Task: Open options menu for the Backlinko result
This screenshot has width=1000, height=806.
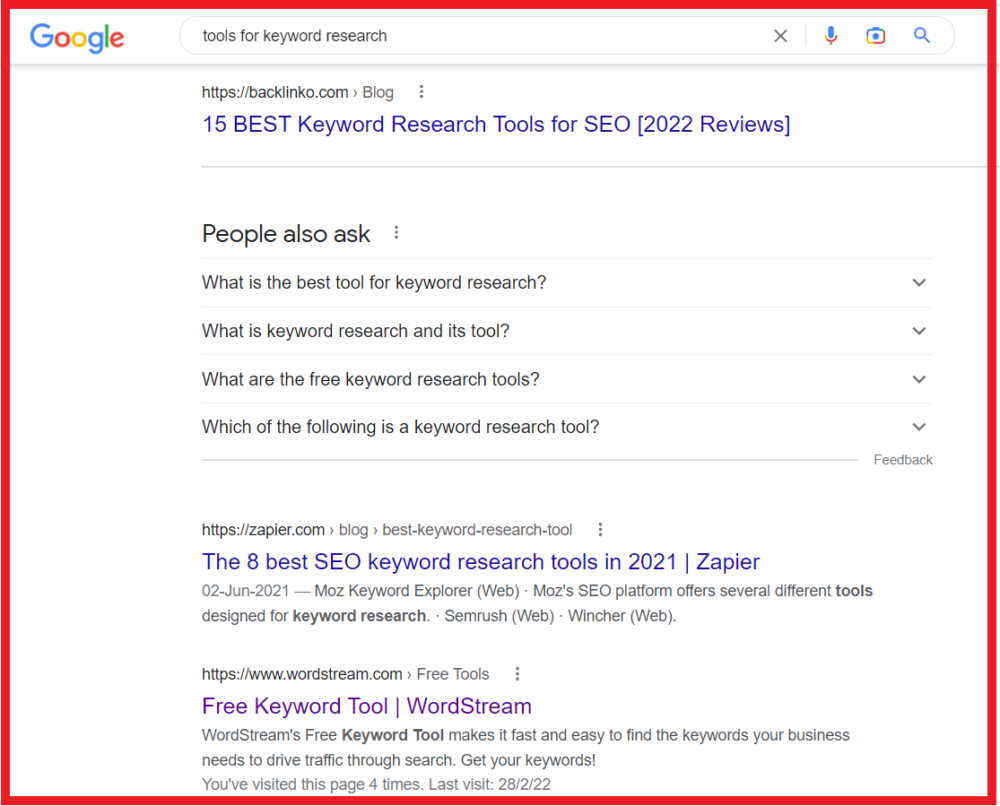Action: [421, 91]
